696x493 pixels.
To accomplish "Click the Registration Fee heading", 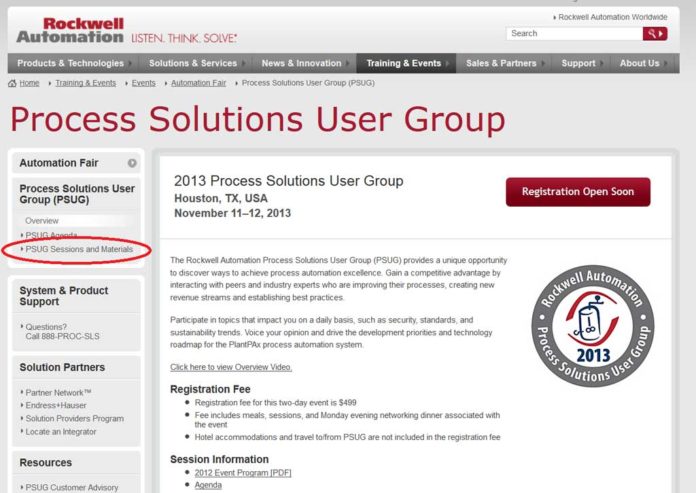I will coord(210,389).
